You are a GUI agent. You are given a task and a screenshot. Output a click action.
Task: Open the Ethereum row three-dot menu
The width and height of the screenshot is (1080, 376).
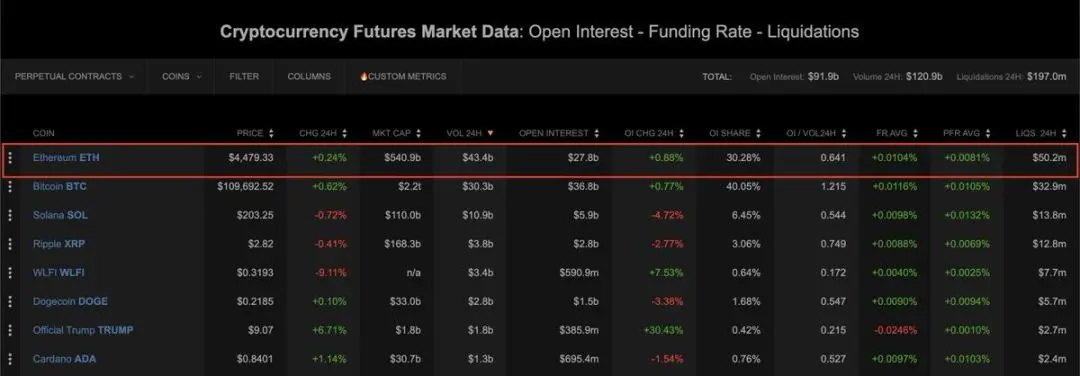10,158
